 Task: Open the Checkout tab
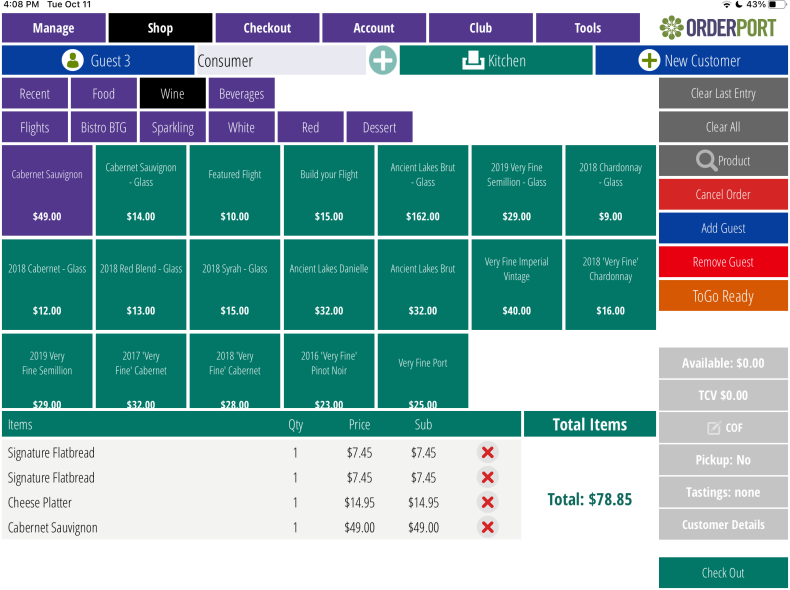[x=268, y=28]
